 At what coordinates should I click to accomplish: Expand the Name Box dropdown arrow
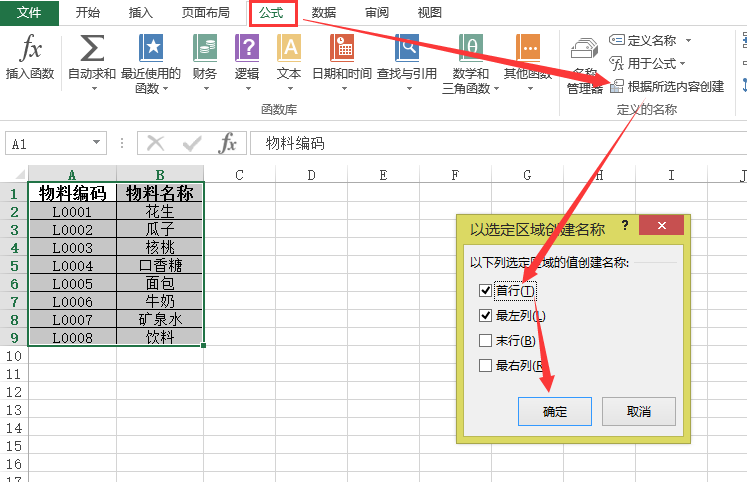tap(97, 144)
